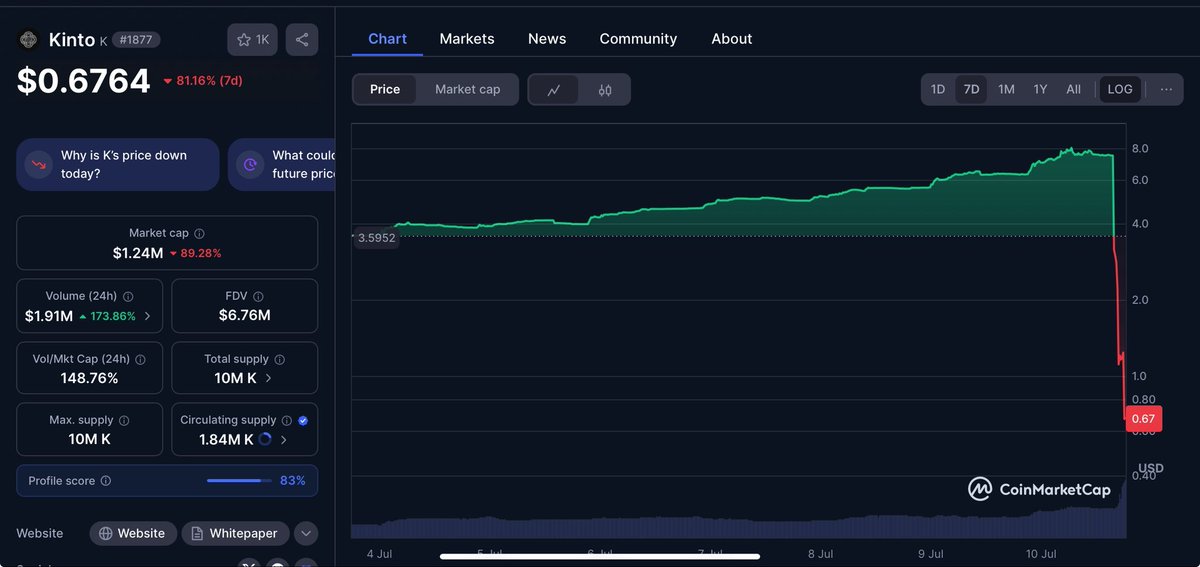The image size is (1200, 567).
Task: Expand more website links dropdown
Action: click(306, 533)
